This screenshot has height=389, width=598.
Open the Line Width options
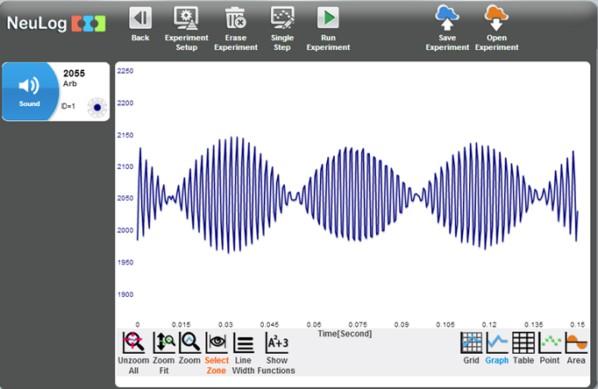(x=243, y=342)
